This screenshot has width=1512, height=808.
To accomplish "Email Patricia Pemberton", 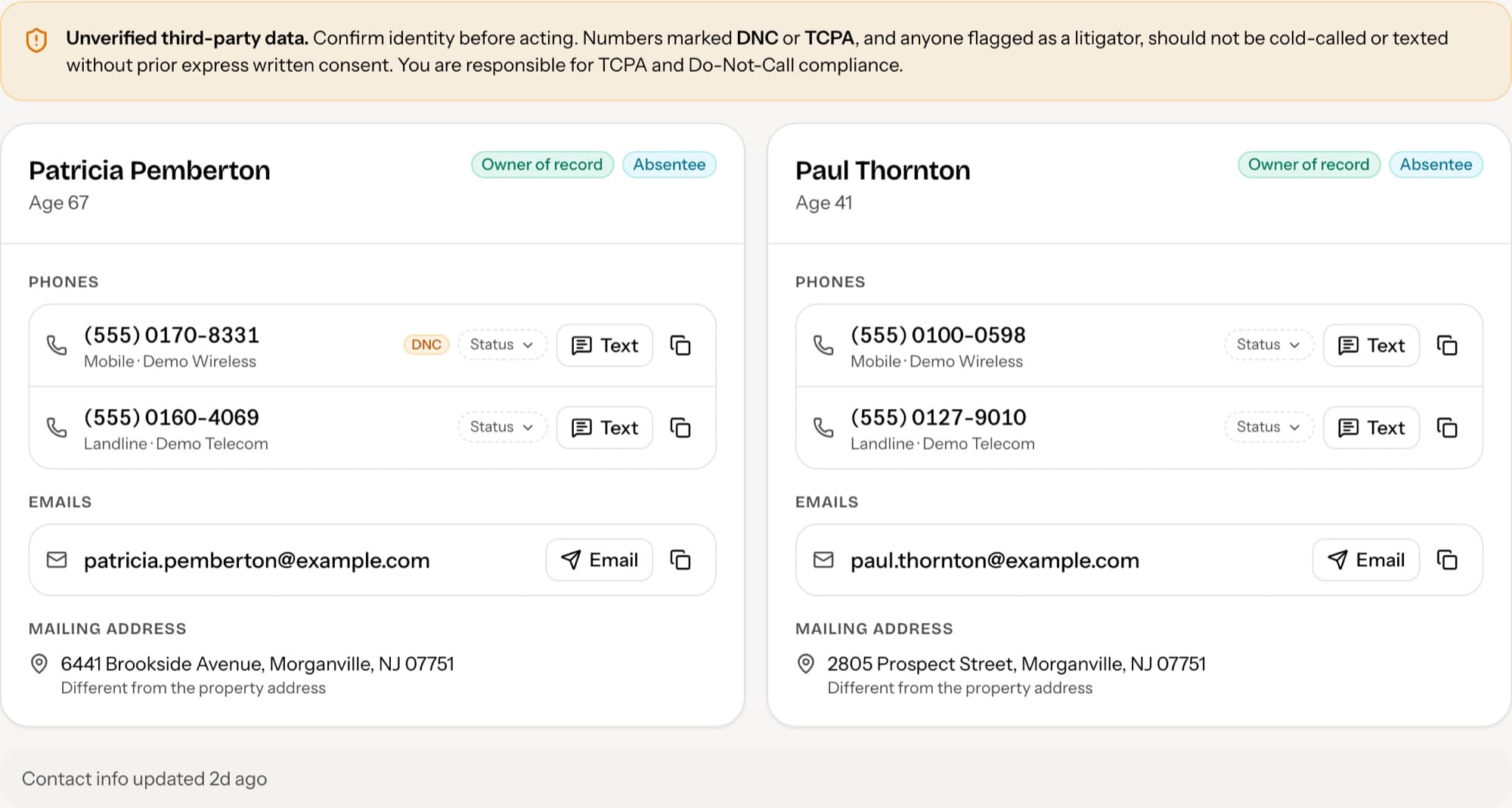I will pyautogui.click(x=600, y=560).
